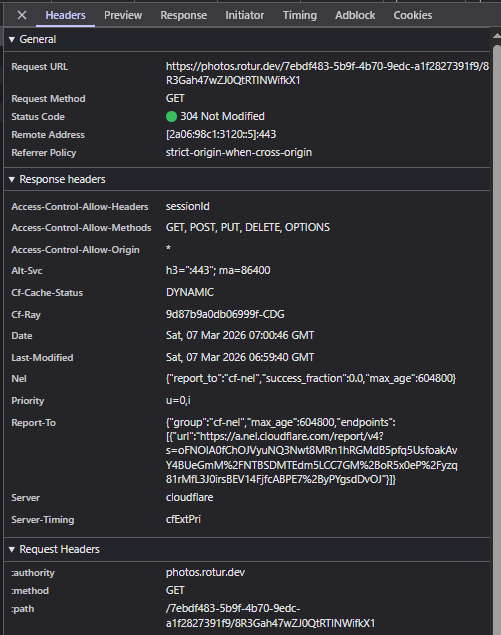Click the Report-To cloudflare URL value
The image size is (501, 635).
pyautogui.click(x=311, y=451)
